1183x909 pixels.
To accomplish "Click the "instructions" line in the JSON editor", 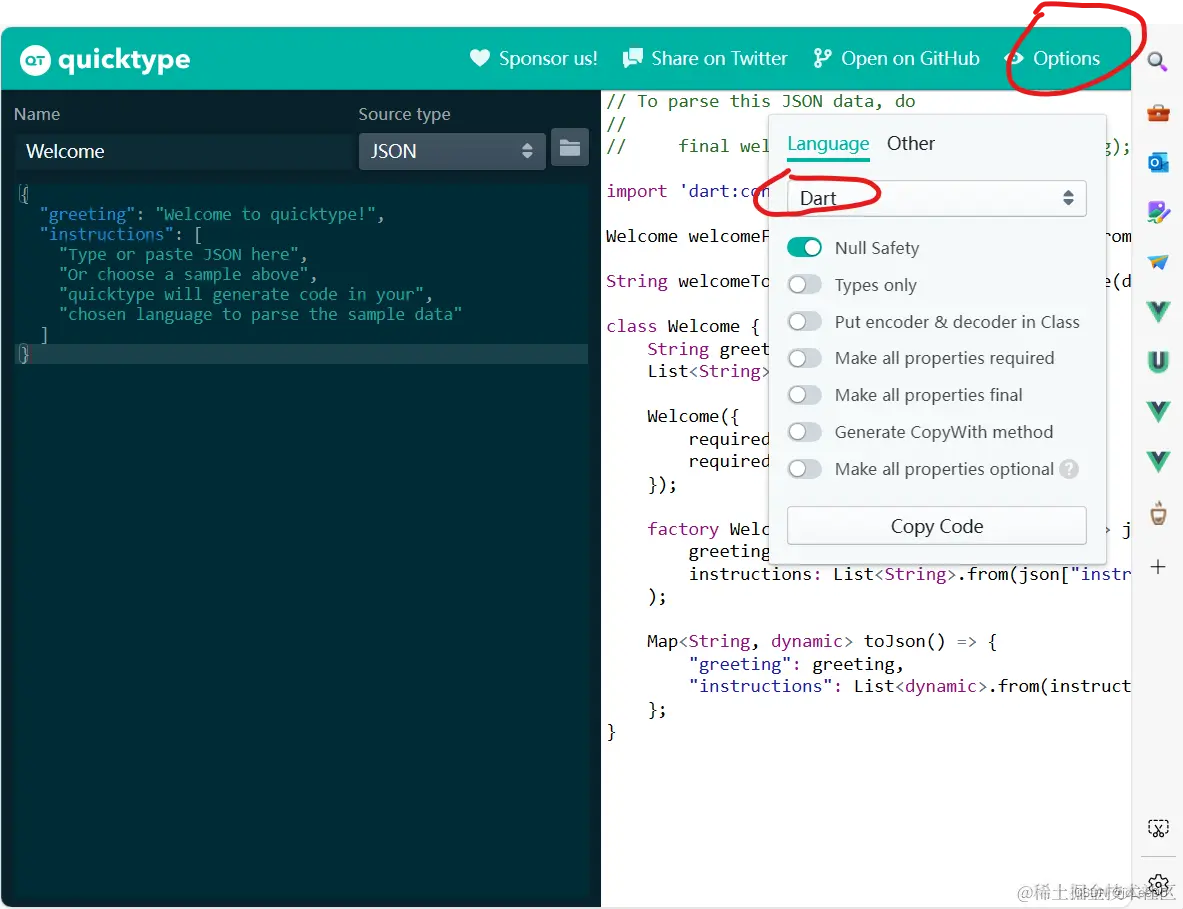I will point(121,235).
